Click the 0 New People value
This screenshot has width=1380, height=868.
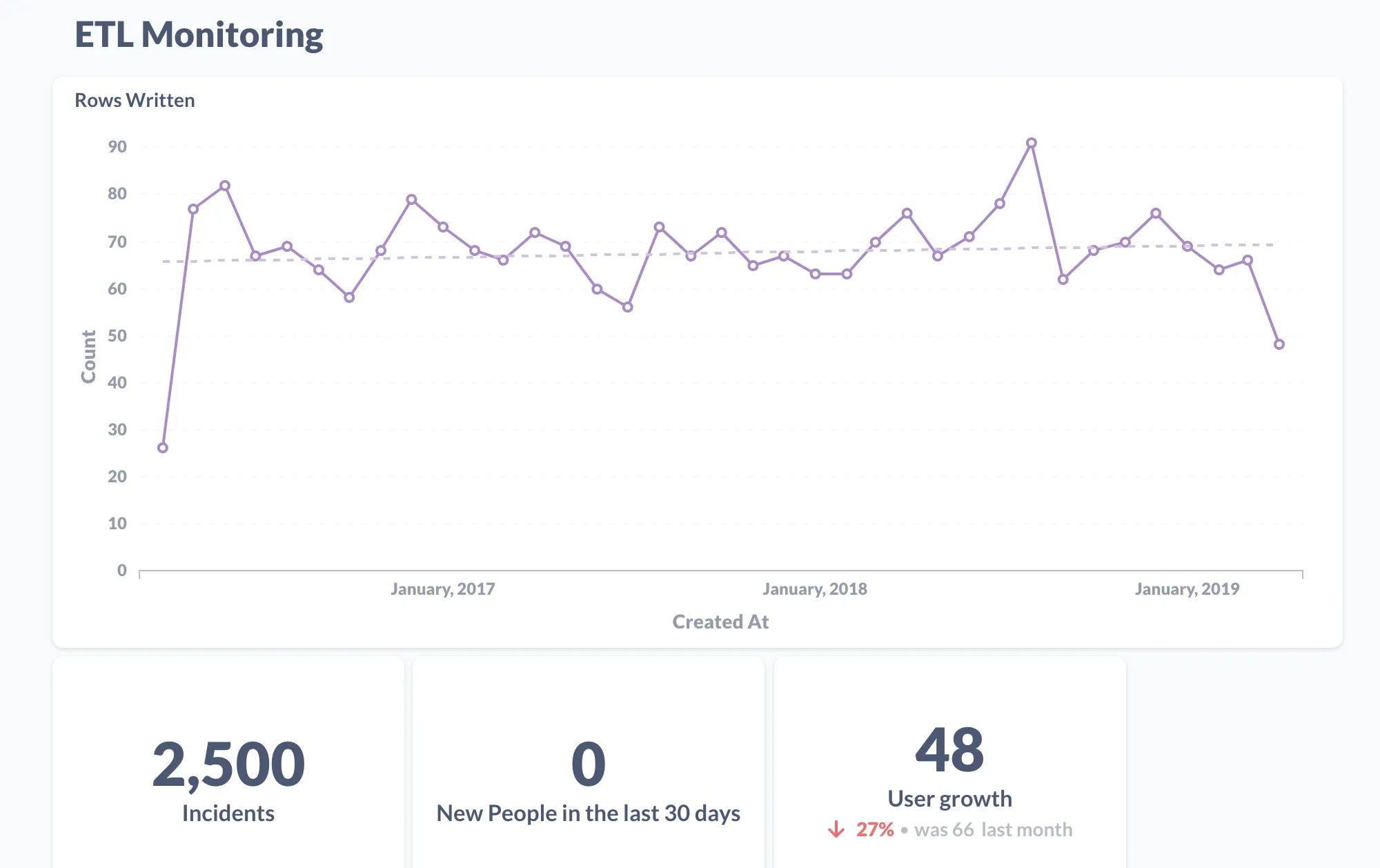pyautogui.click(x=589, y=764)
